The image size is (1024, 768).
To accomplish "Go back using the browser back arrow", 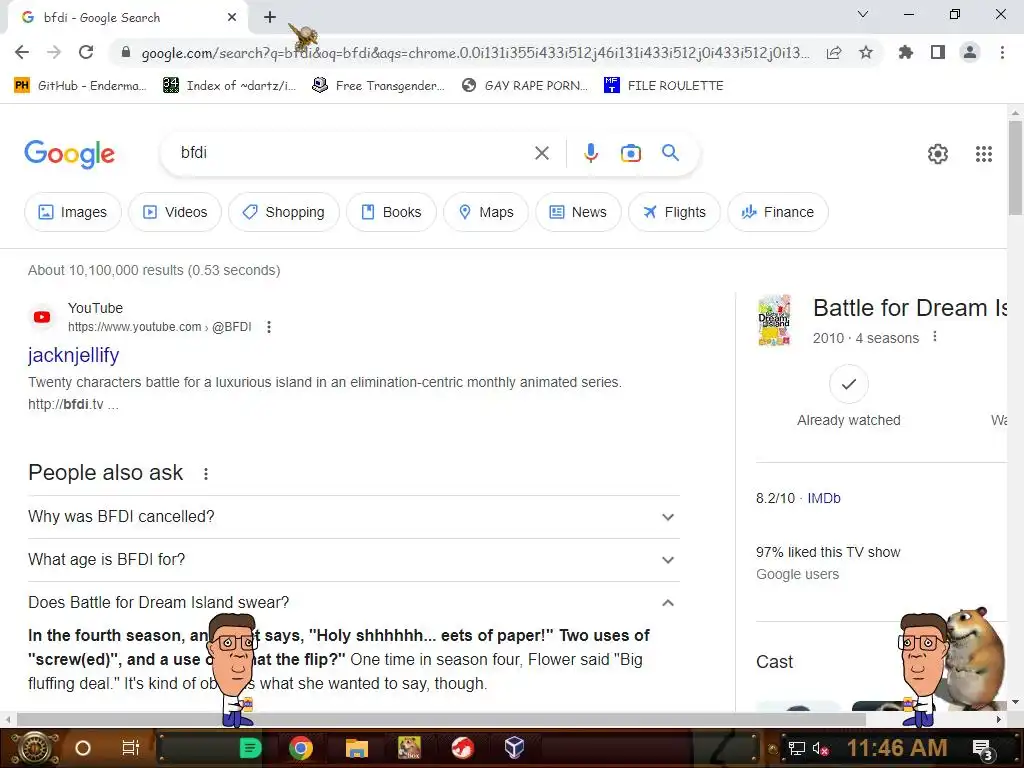I will point(22,52).
